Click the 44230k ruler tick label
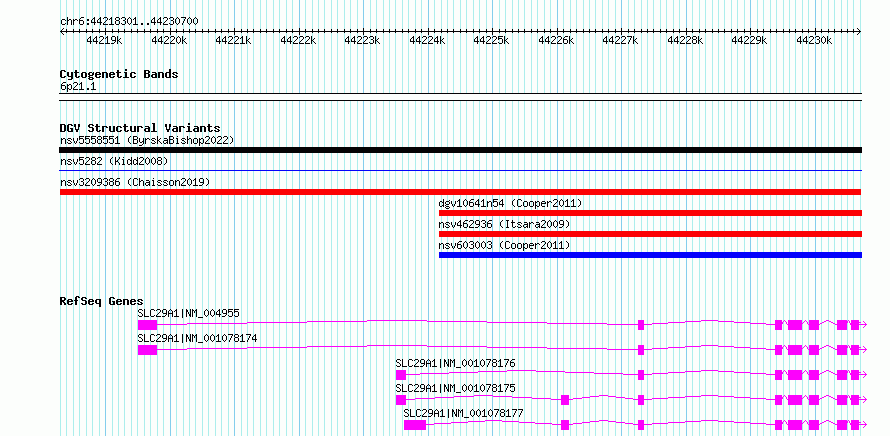The height and width of the screenshot is (436, 890). point(814,41)
